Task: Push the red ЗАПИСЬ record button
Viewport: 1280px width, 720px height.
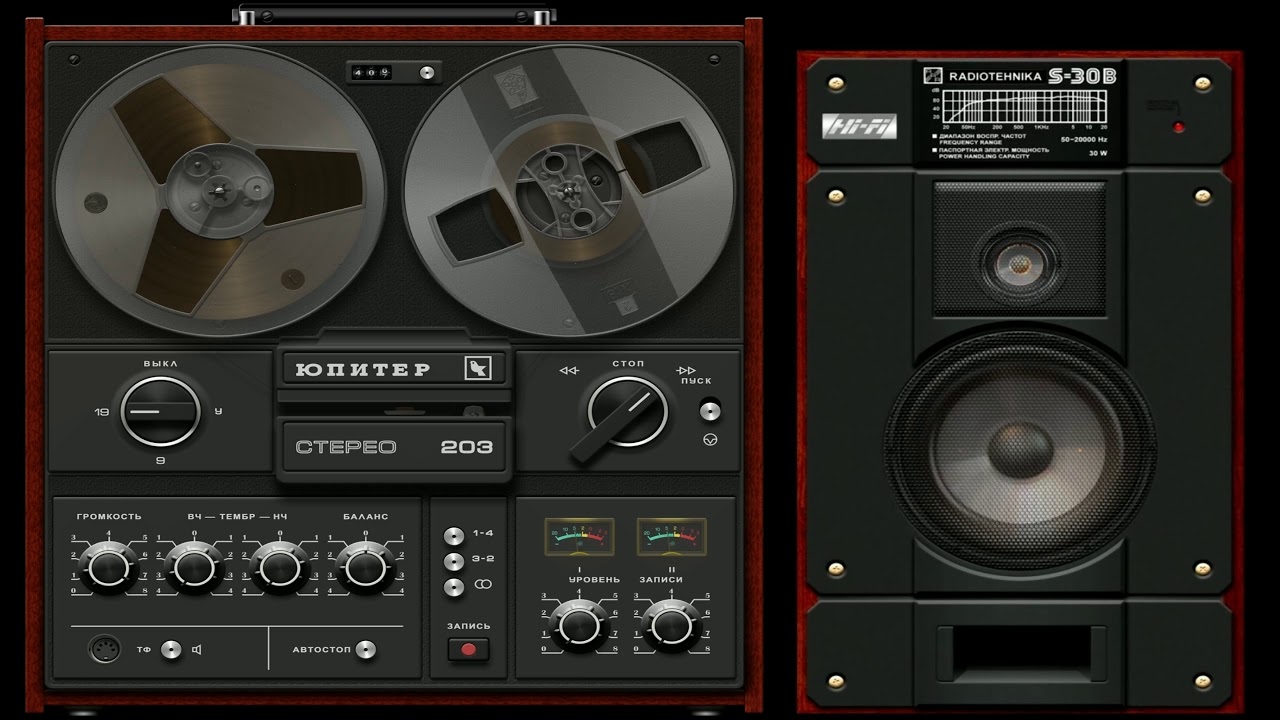Action: tap(468, 650)
